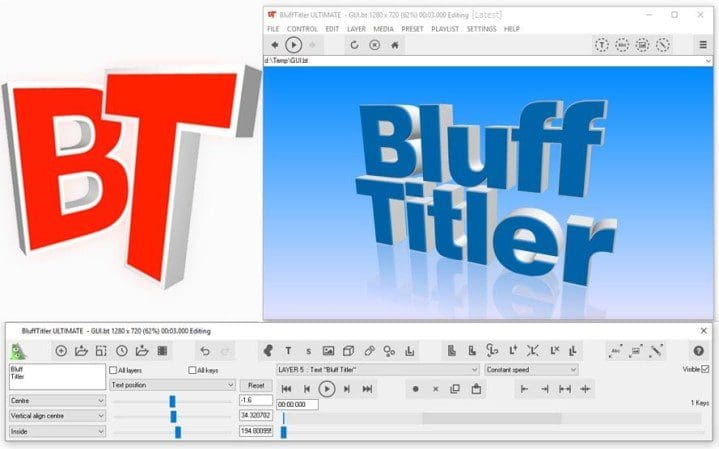Open the LAYER 5 Text layer selector dropdown
The width and height of the screenshot is (719, 449).
tap(376, 370)
